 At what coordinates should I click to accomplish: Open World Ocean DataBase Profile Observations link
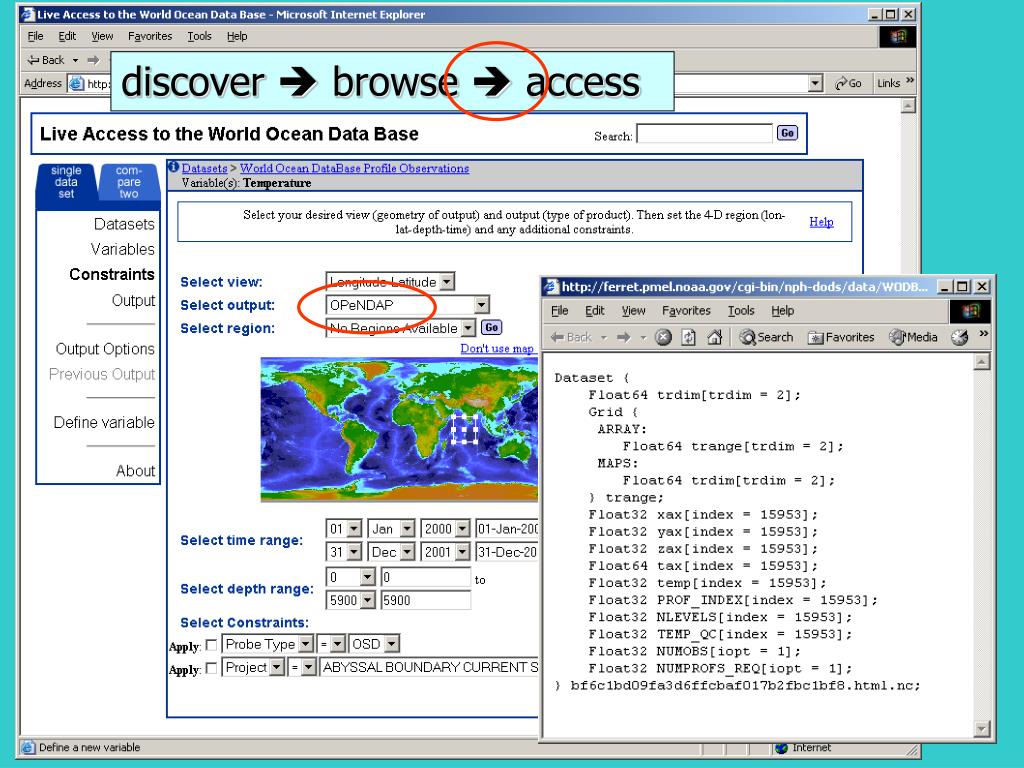point(355,168)
